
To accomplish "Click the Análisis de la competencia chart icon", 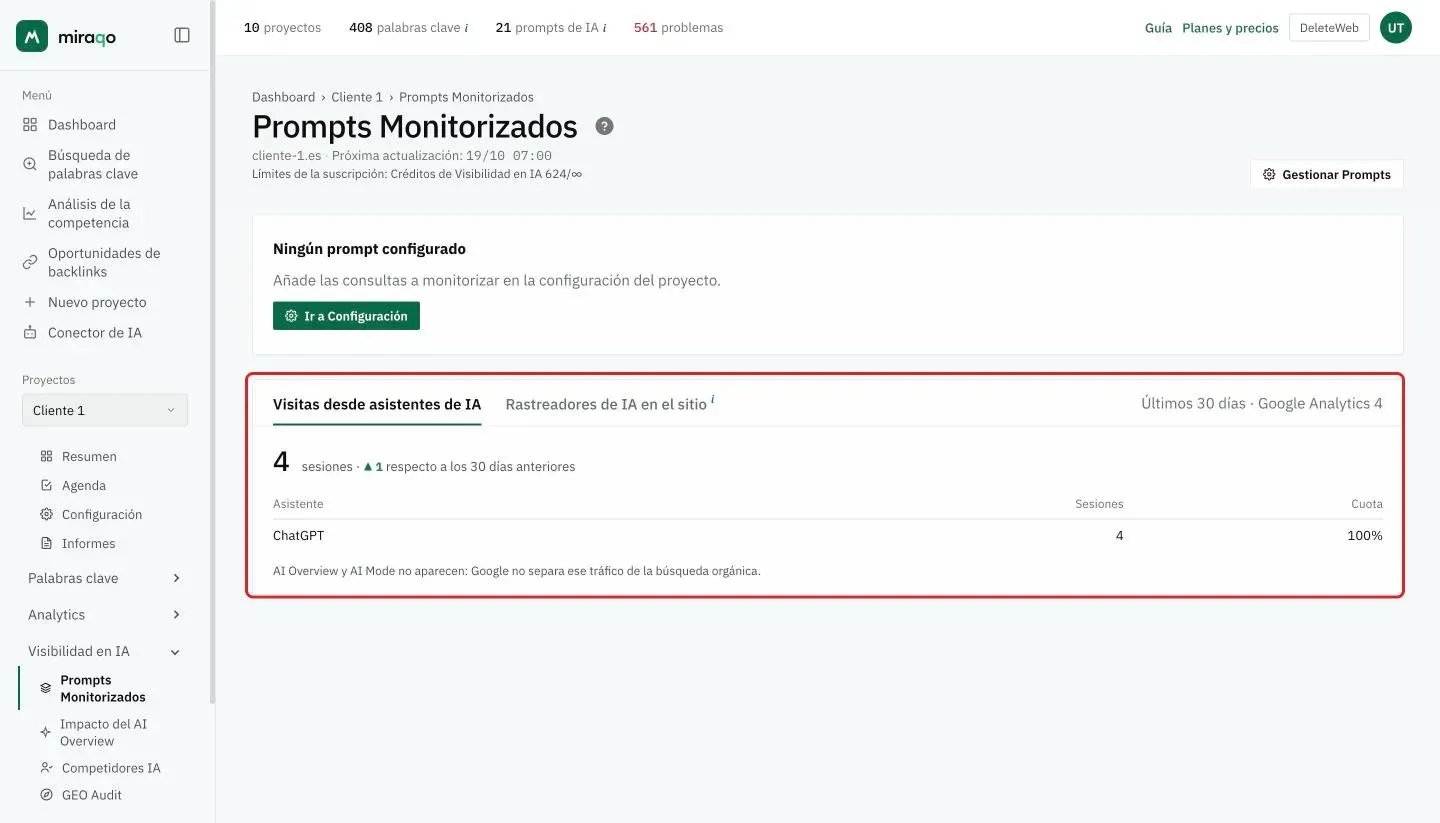I will tap(30, 213).
